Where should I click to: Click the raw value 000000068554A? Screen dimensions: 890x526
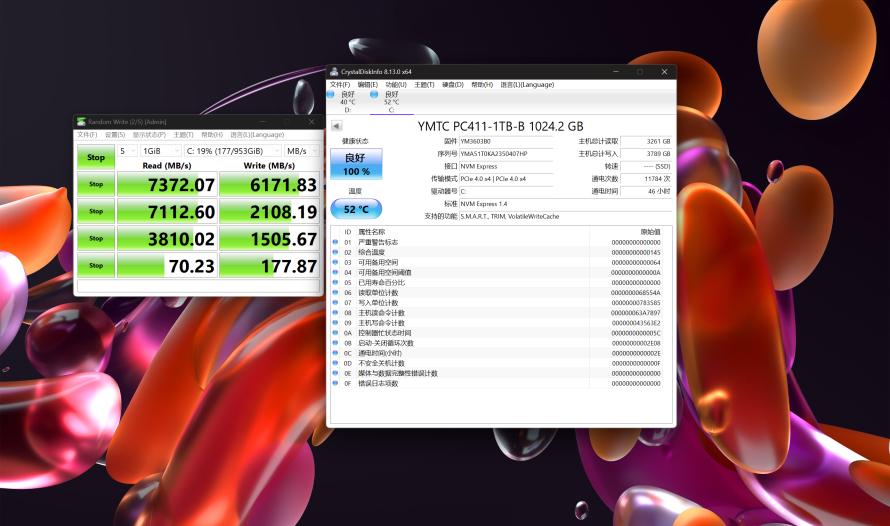(x=635, y=293)
